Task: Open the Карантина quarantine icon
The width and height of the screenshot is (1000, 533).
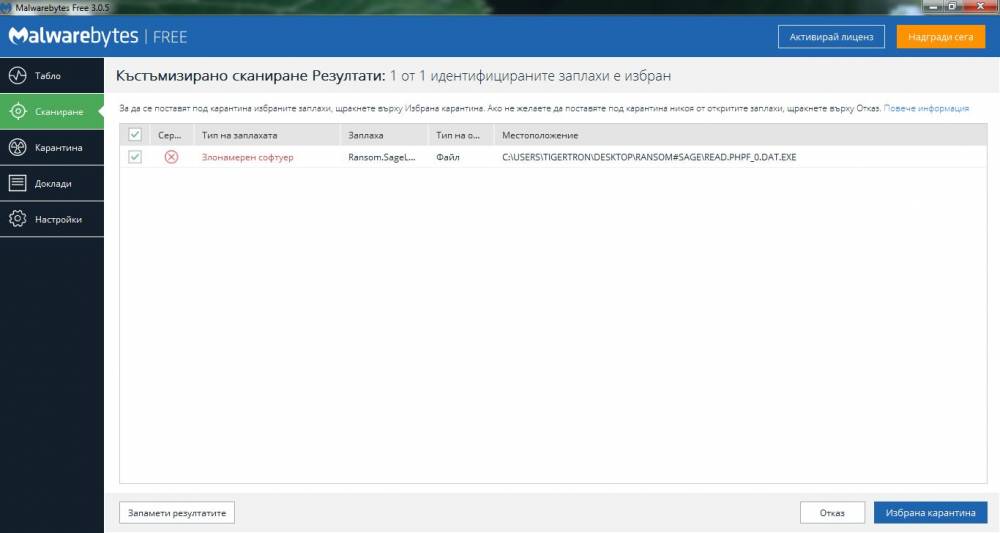Action: pos(17,147)
